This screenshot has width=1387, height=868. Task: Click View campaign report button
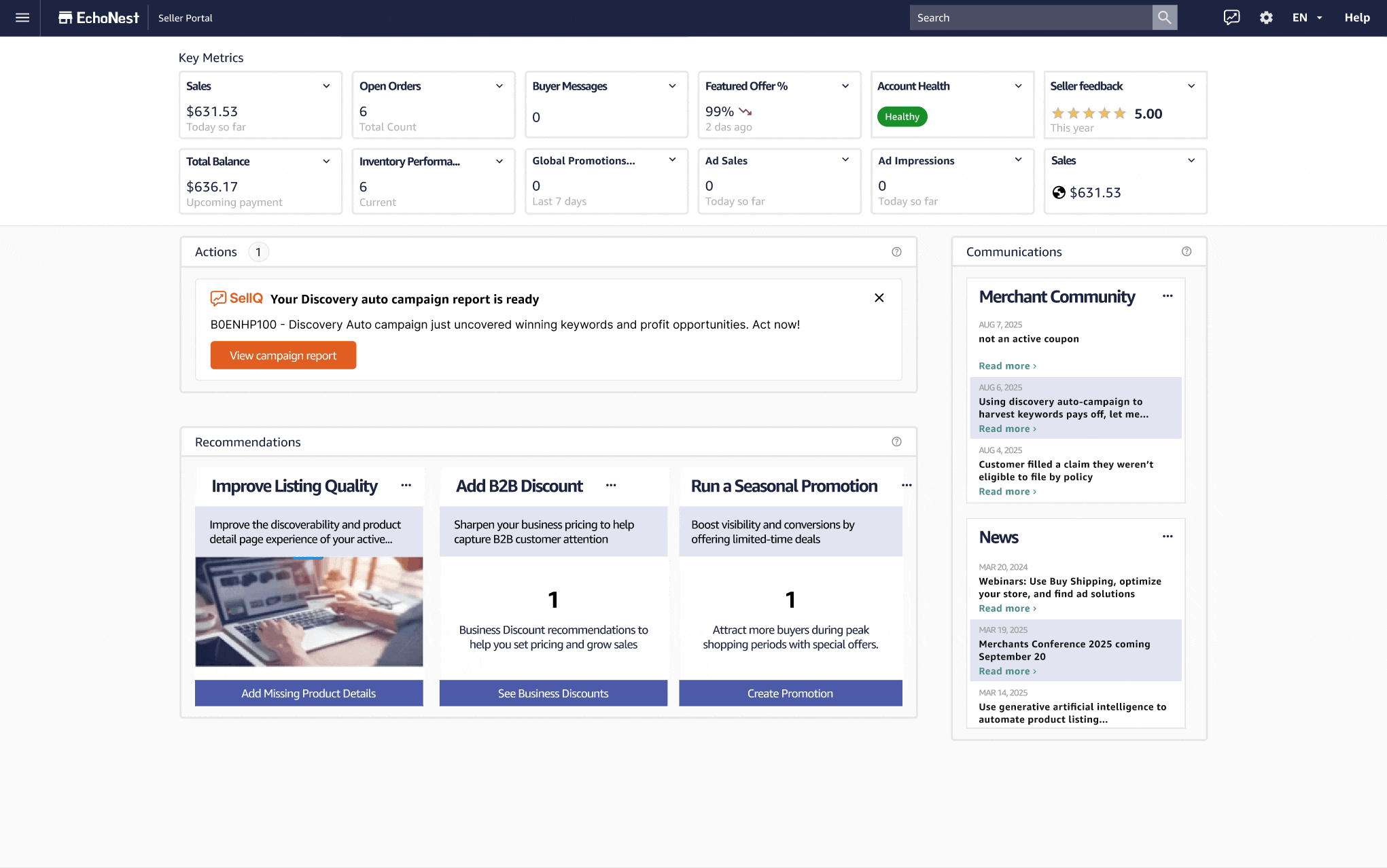283,355
